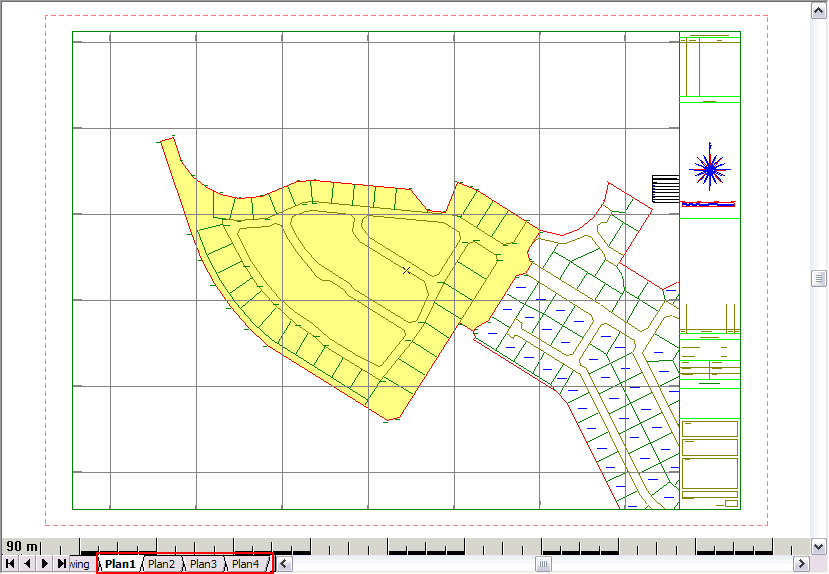Go to the previous sheet tab
Viewport: 829px width, 574px height.
pyautogui.click(x=27, y=564)
